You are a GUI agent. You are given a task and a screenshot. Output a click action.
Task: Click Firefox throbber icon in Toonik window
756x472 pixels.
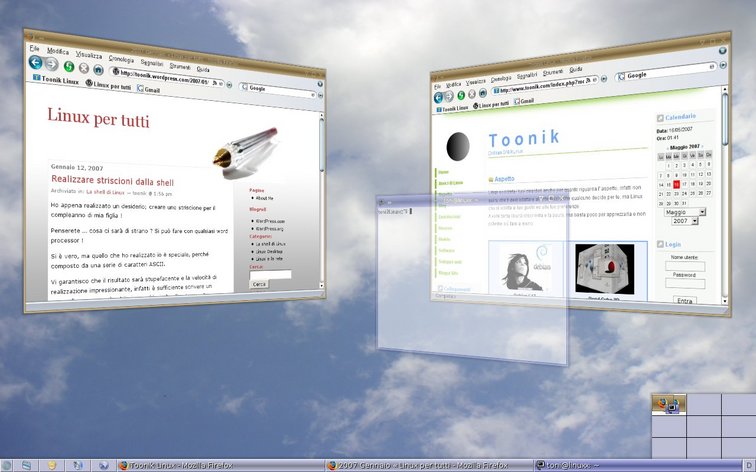[722, 50]
